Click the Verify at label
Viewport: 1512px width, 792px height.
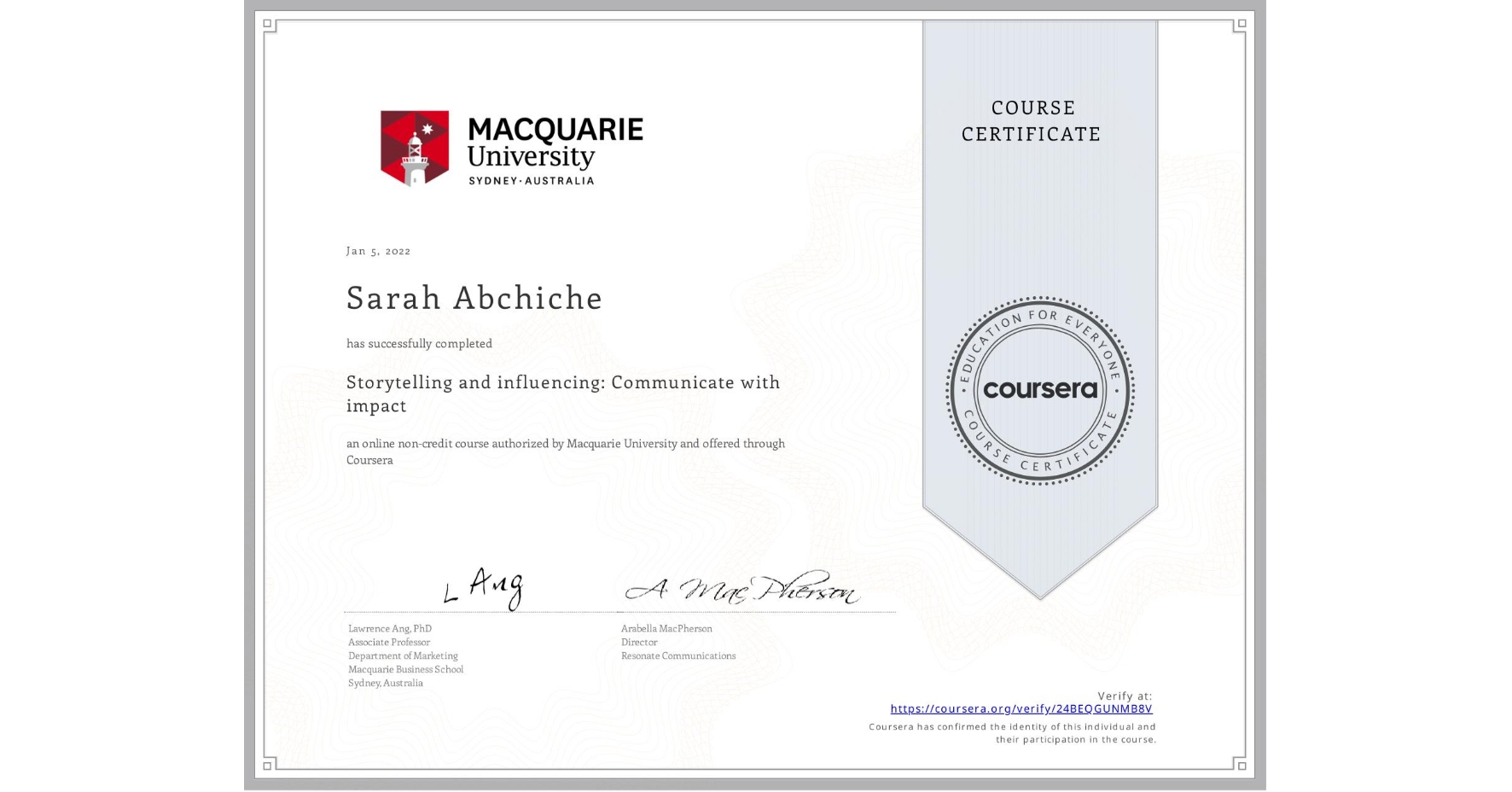(1125, 696)
